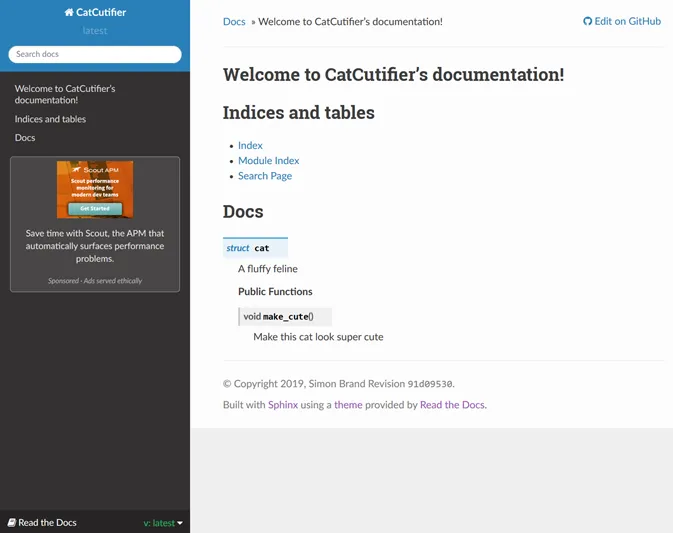Click the book icon beside Read the Docs

[12, 522]
